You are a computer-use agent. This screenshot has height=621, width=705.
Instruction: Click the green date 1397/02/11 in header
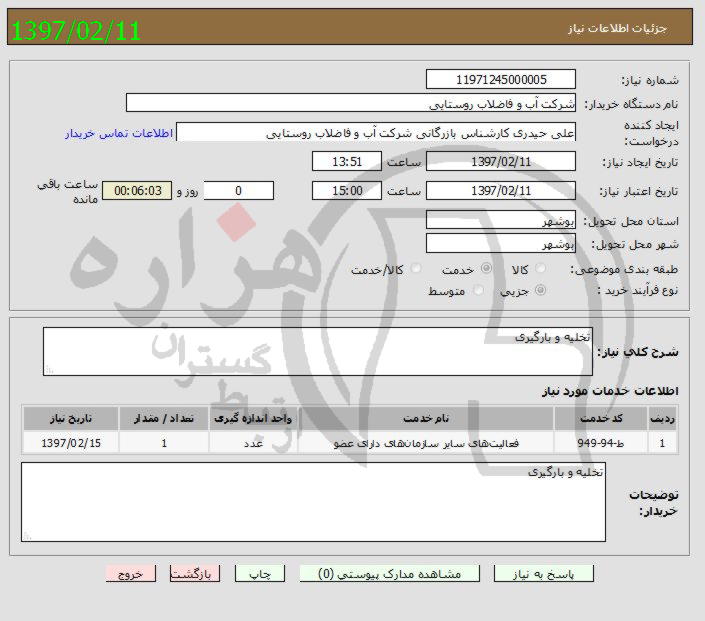click(76, 30)
